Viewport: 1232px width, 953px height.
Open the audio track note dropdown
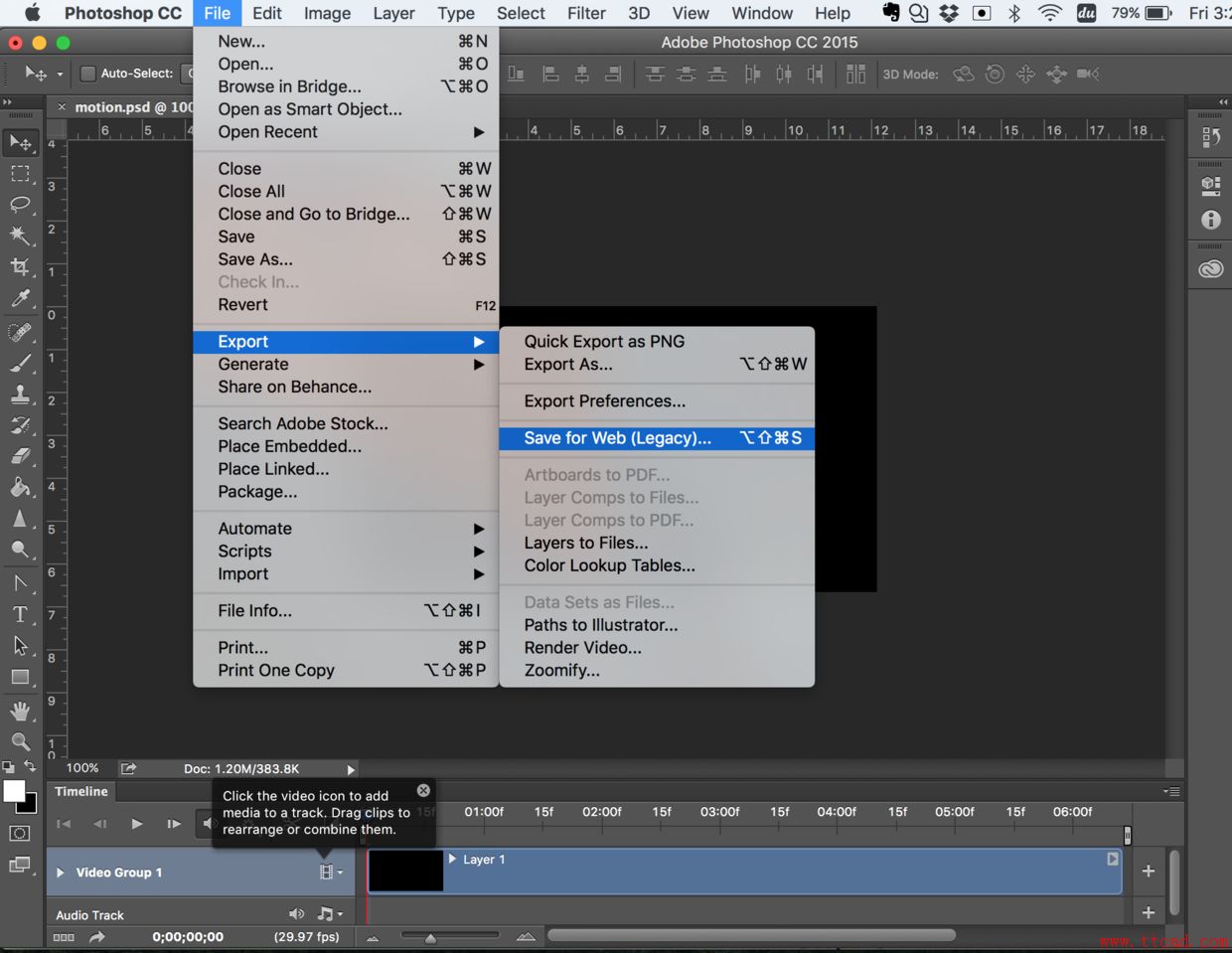(329, 914)
